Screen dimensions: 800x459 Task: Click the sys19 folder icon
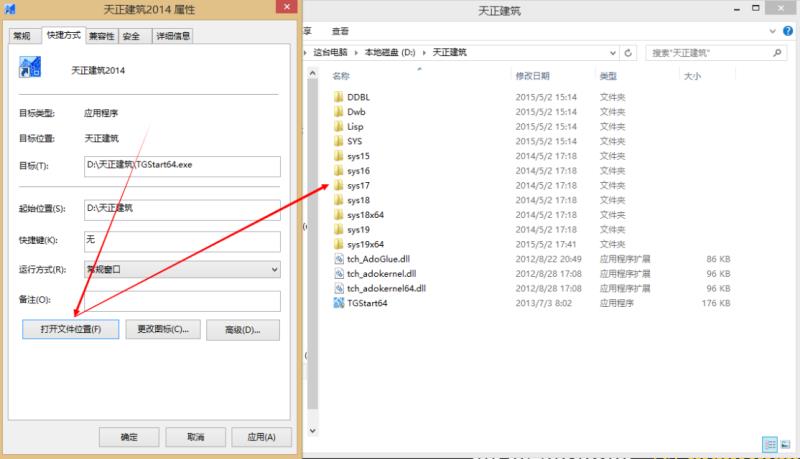coord(338,230)
